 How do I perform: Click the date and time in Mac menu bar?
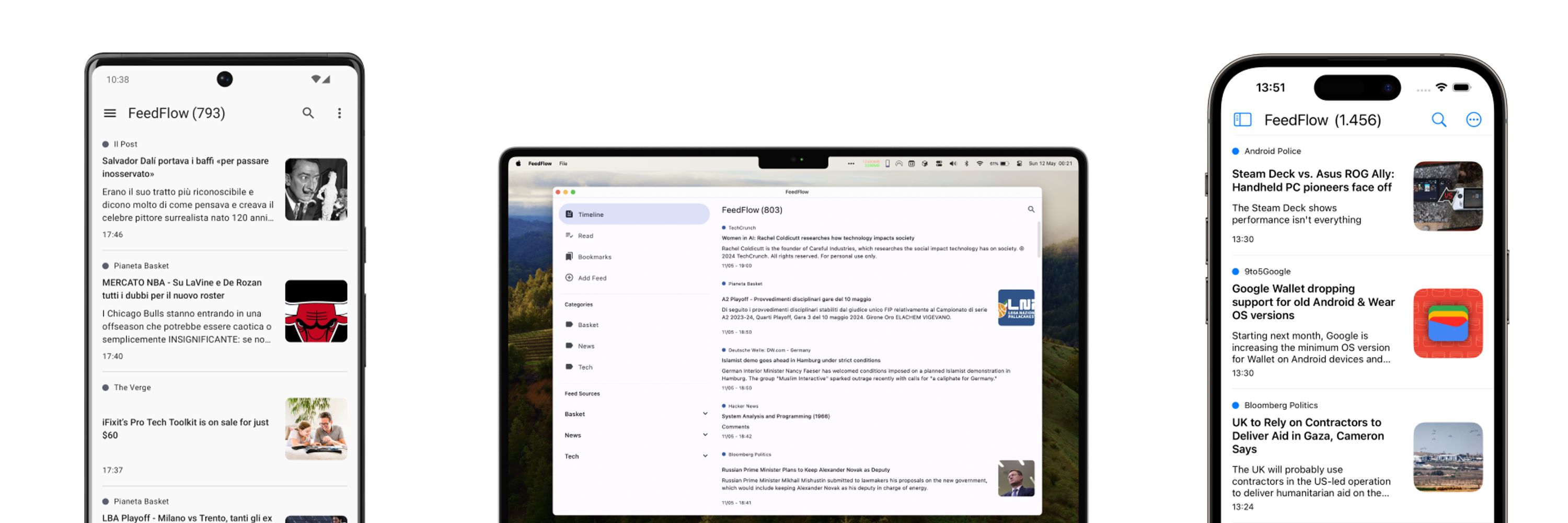tap(1051, 164)
